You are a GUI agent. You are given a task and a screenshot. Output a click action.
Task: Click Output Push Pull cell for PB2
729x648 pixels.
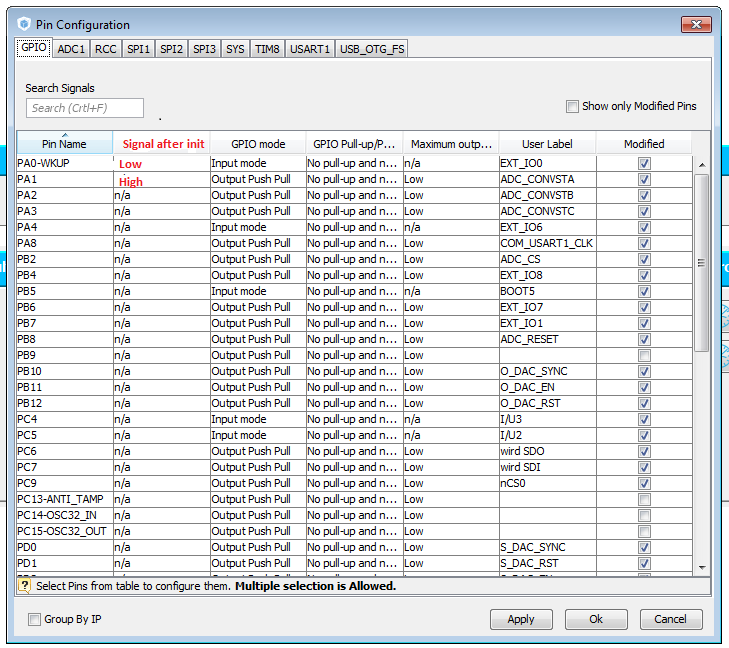258,259
